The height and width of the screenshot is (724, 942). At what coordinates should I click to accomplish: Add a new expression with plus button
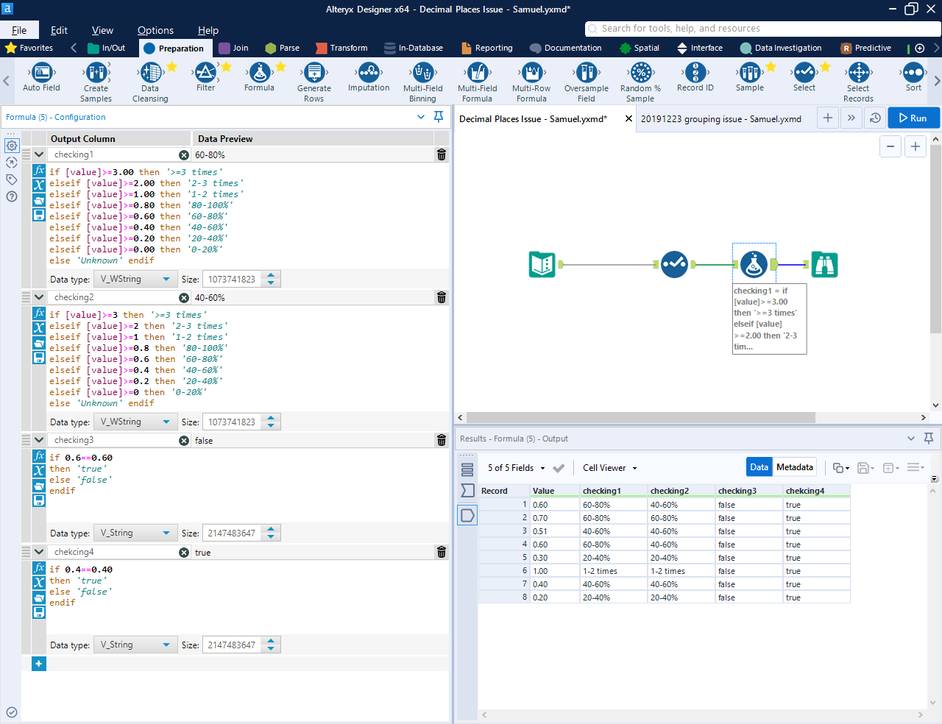[x=39, y=663]
